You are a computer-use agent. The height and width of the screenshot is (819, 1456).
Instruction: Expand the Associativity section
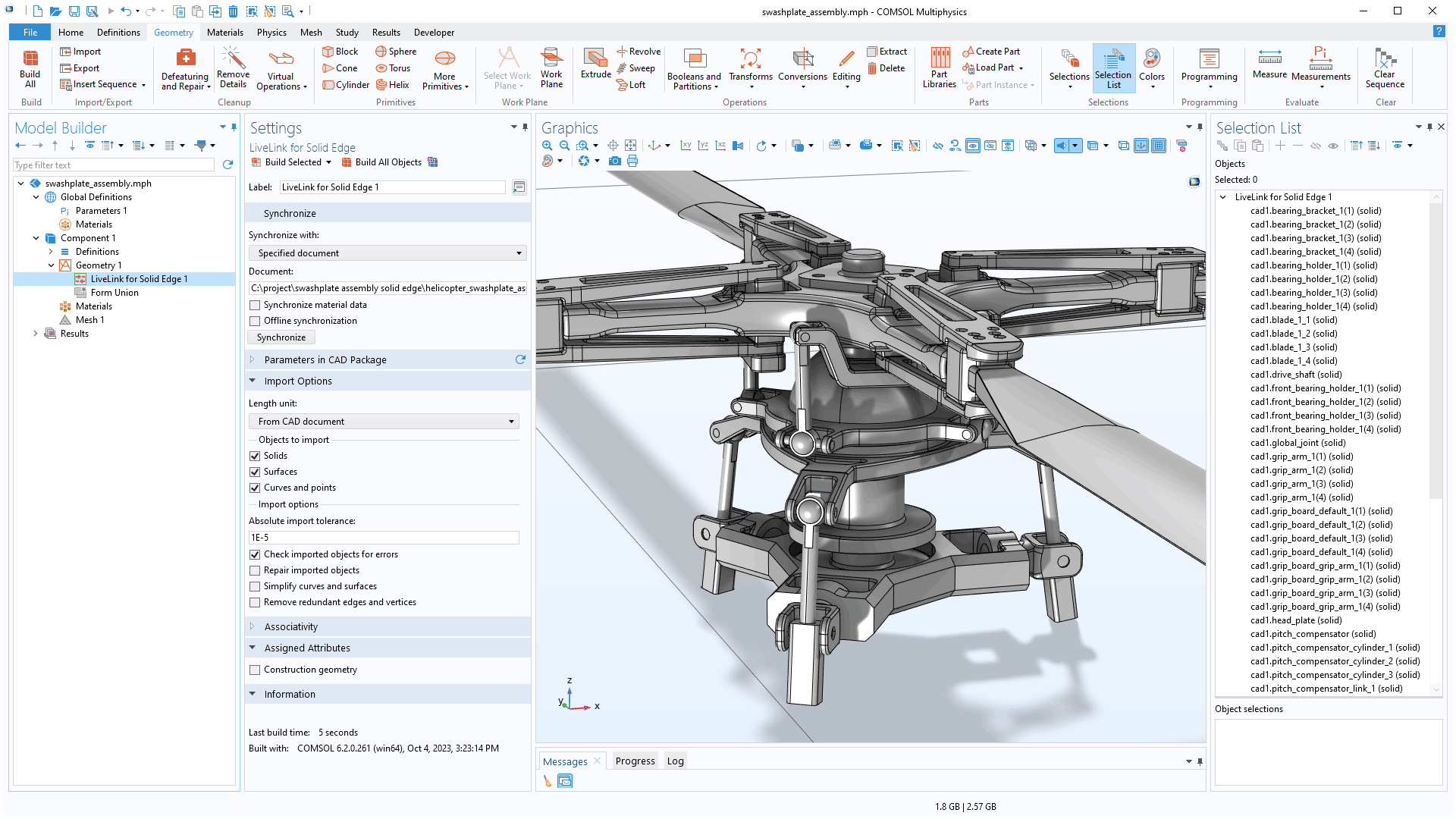click(291, 627)
